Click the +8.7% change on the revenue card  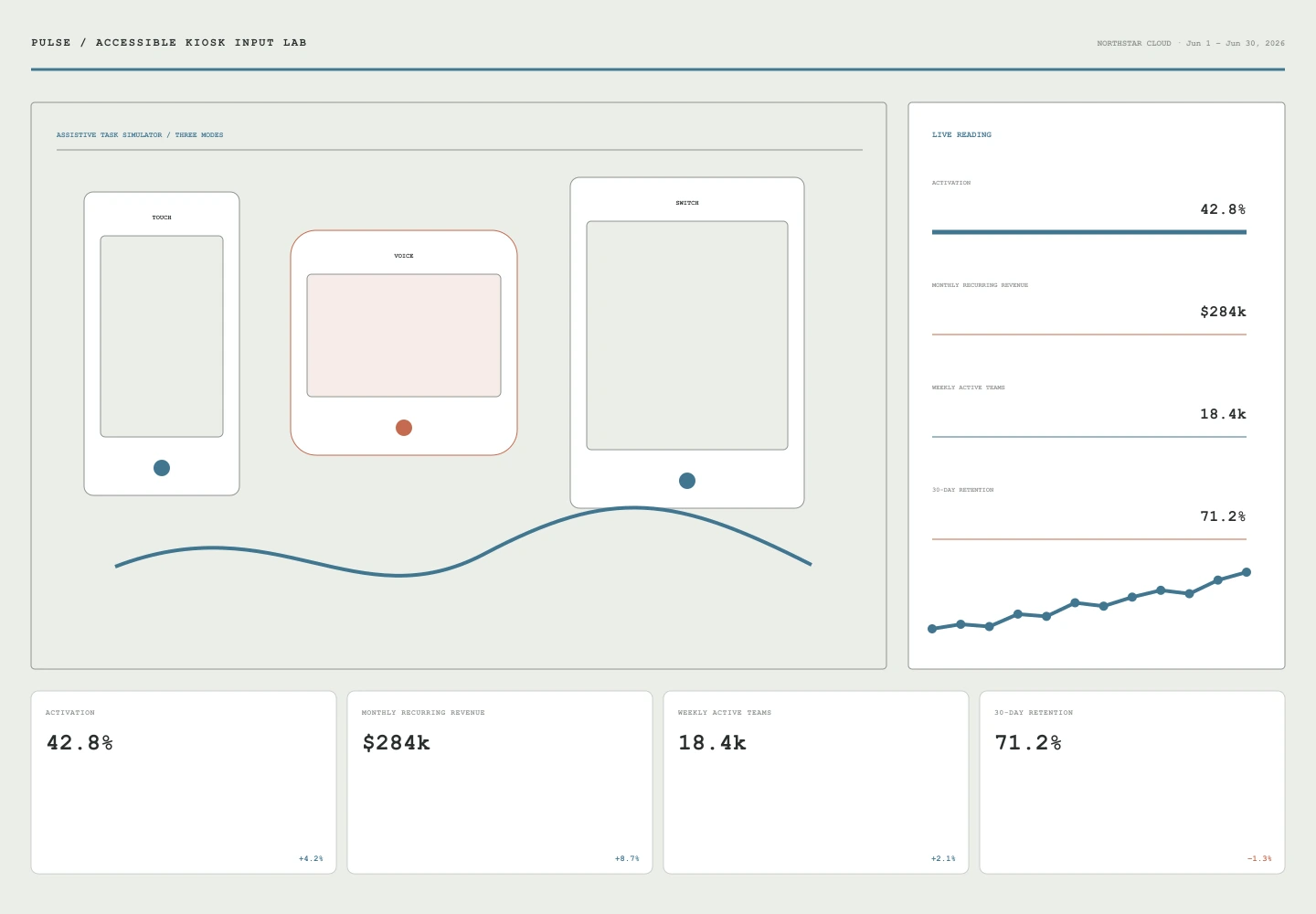click(x=627, y=859)
